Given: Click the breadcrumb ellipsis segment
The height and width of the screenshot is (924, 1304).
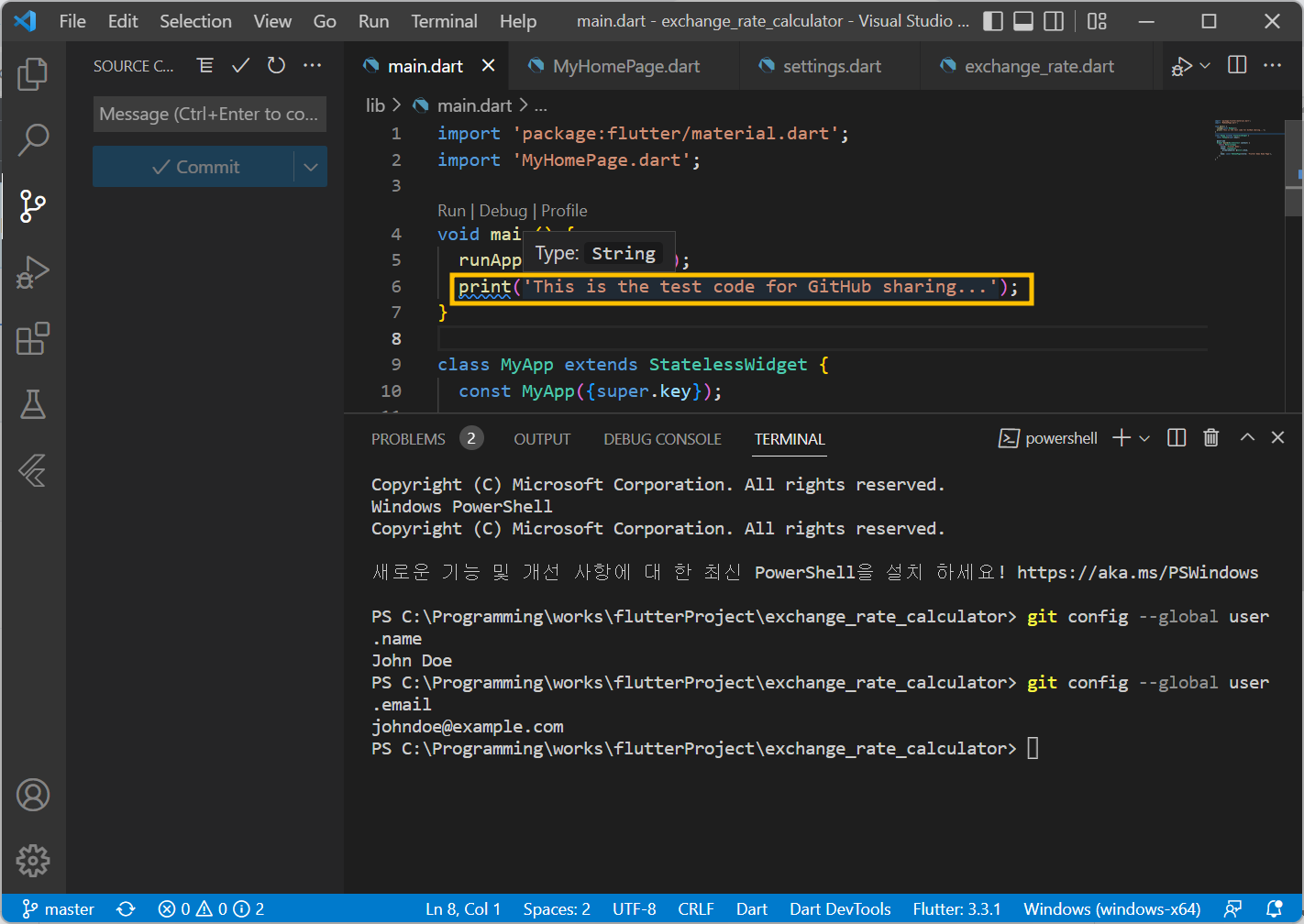Looking at the screenshot, I should [540, 105].
